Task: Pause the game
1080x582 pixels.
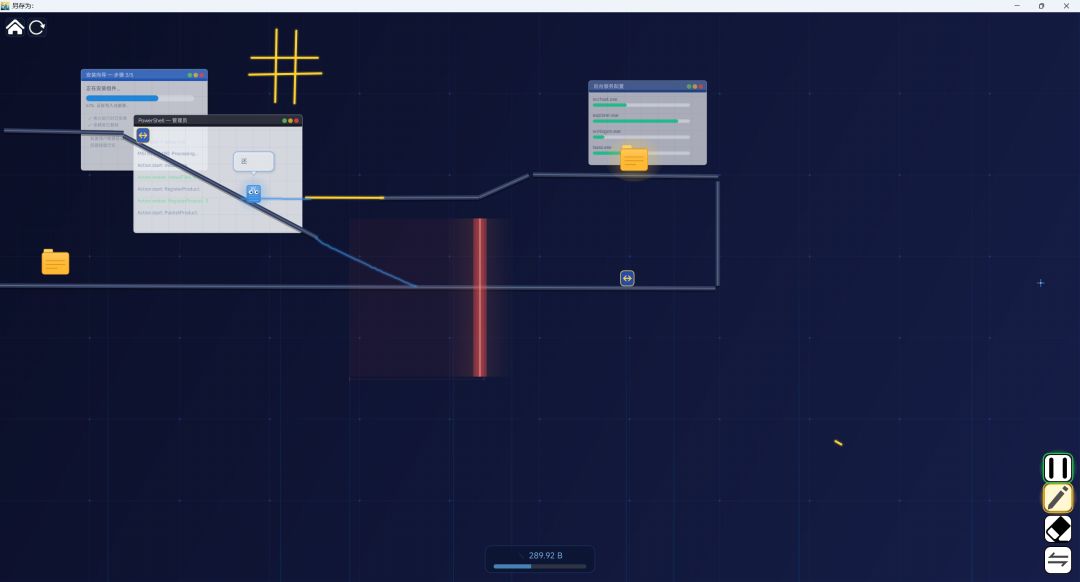Action: pos(1057,468)
